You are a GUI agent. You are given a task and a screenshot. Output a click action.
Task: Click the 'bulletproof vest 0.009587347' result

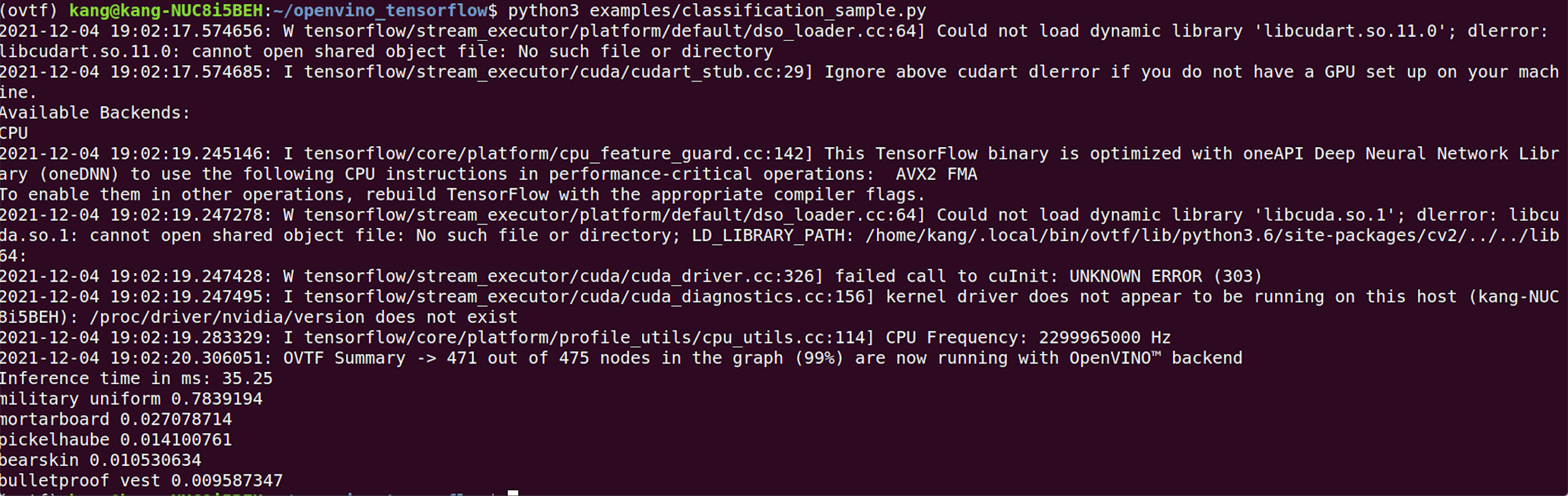(x=141, y=480)
